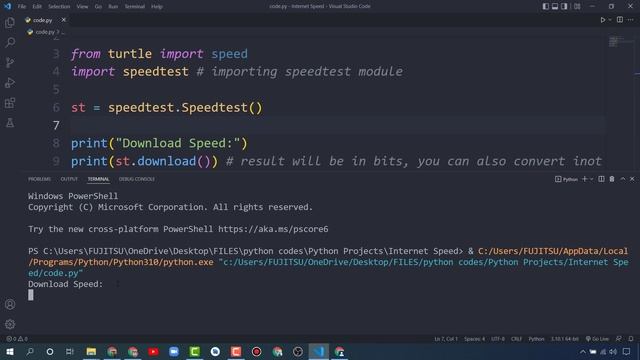The image size is (640, 360).
Task: Open the feedback icon in status bar
Action: tap(619, 339)
